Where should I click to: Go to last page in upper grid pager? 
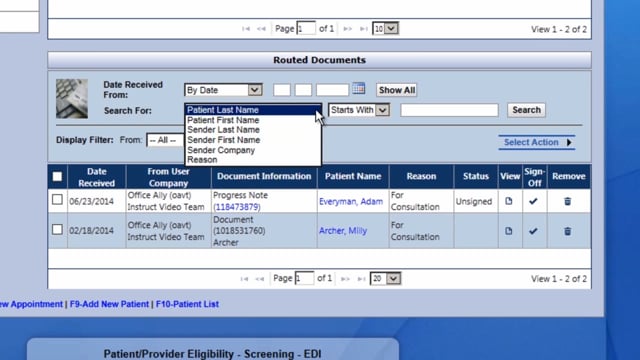tap(363, 29)
